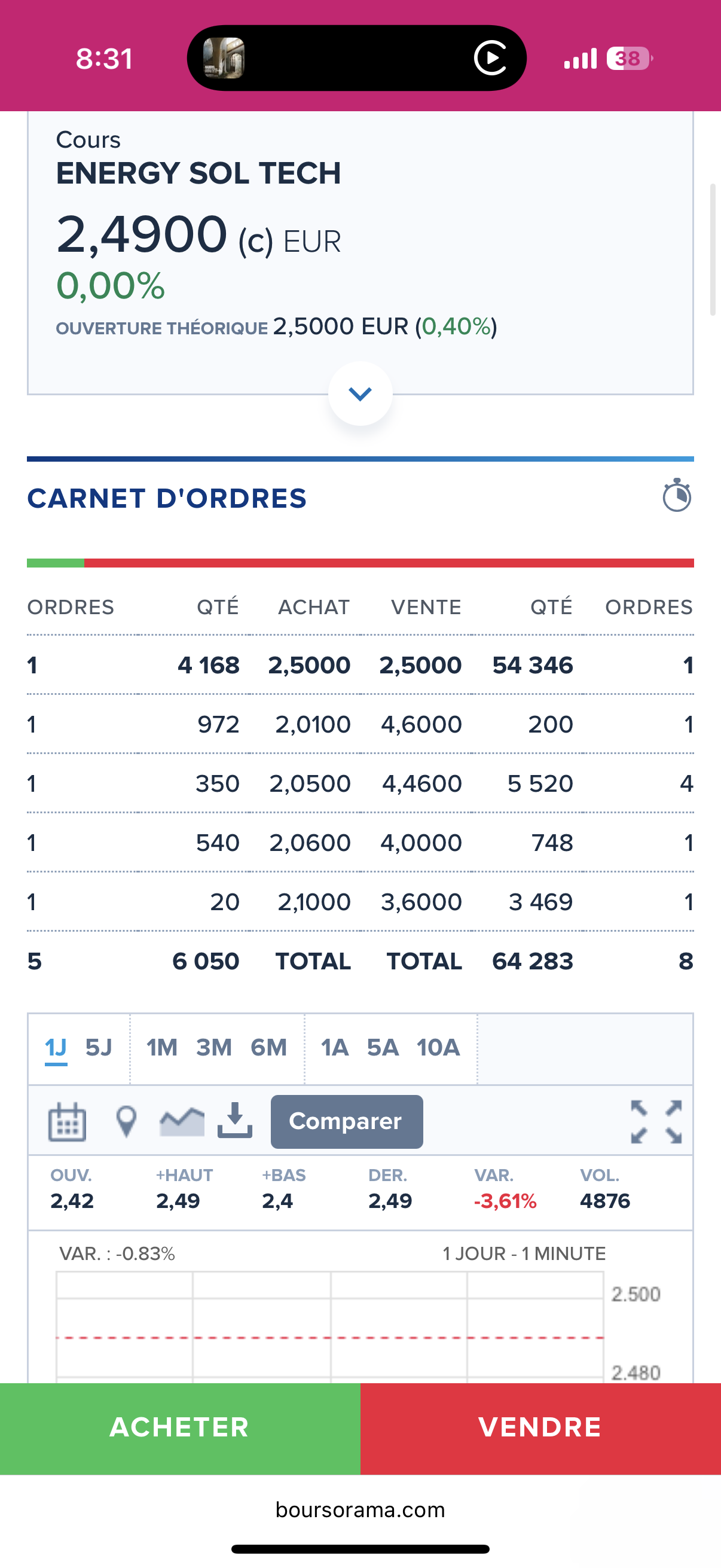
Task: Expand chart to fullscreen with arrows icon
Action: tap(656, 1121)
